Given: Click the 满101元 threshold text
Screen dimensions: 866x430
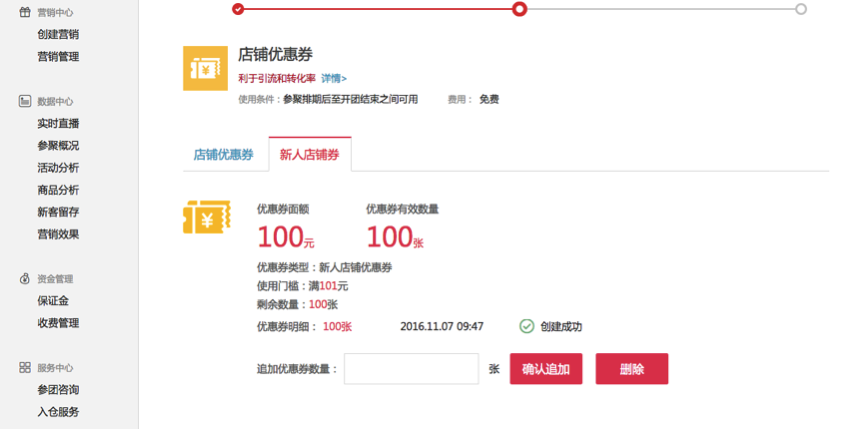Looking at the screenshot, I should (328, 286).
